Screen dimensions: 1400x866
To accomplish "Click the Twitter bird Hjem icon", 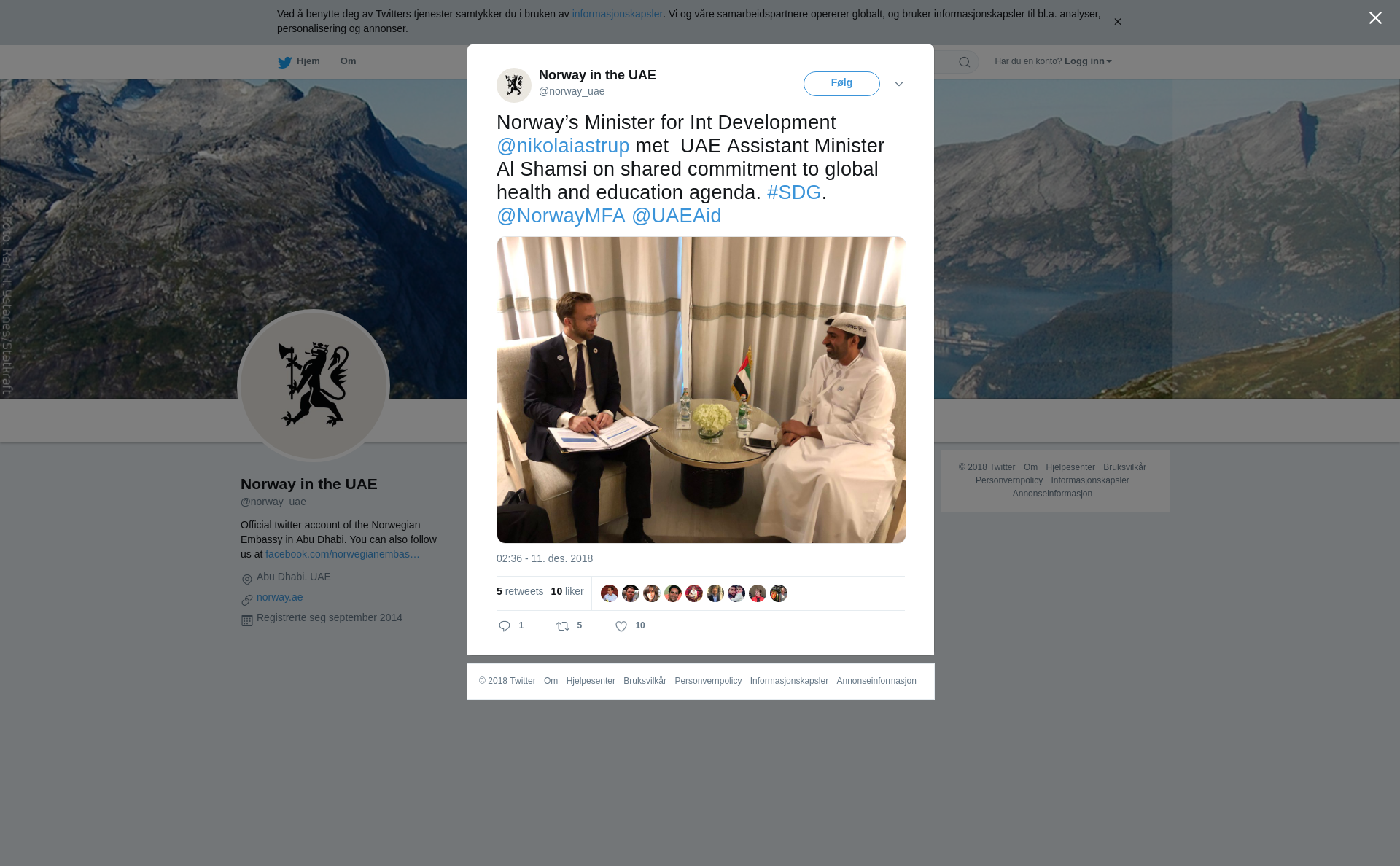I will (x=284, y=62).
